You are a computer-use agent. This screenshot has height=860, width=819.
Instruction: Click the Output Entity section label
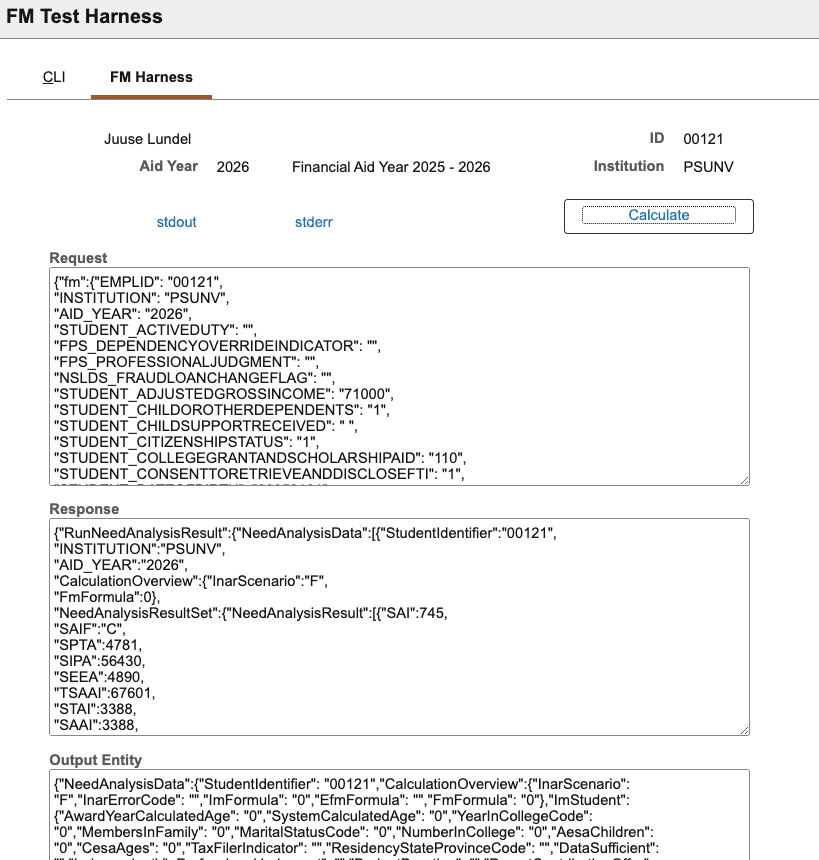(x=95, y=760)
